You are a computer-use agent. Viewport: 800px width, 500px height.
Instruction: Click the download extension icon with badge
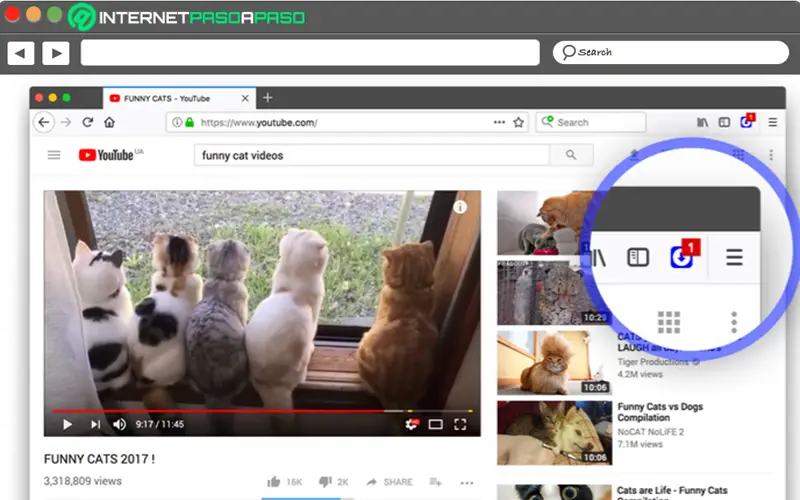point(747,121)
